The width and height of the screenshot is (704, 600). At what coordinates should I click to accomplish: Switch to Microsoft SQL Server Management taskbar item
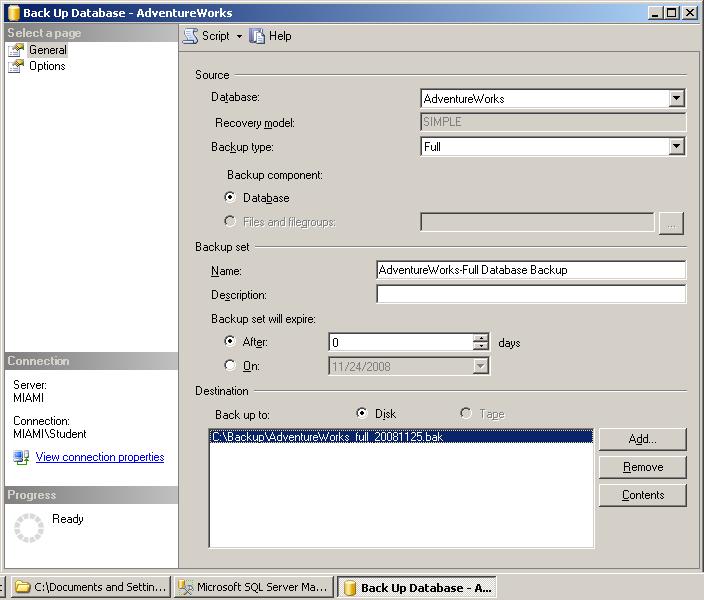coord(254,587)
